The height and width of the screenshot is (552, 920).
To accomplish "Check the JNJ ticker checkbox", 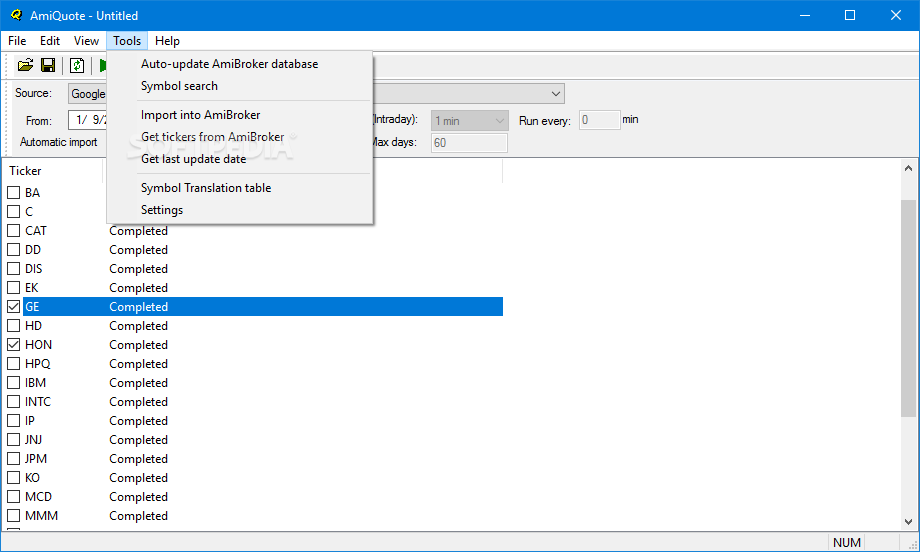I will (x=13, y=439).
